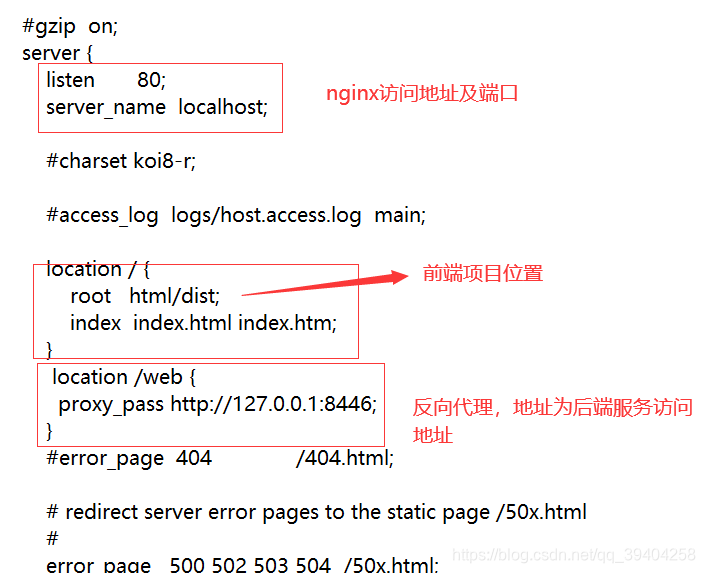The height and width of the screenshot is (573, 705).
Task: Click the 'server_name localhost;' line
Action: 157,108
